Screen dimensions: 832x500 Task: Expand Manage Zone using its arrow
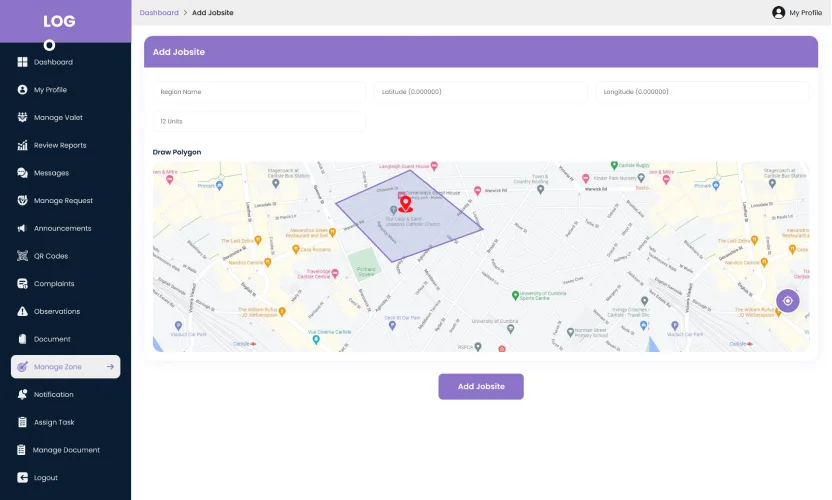(x=110, y=367)
